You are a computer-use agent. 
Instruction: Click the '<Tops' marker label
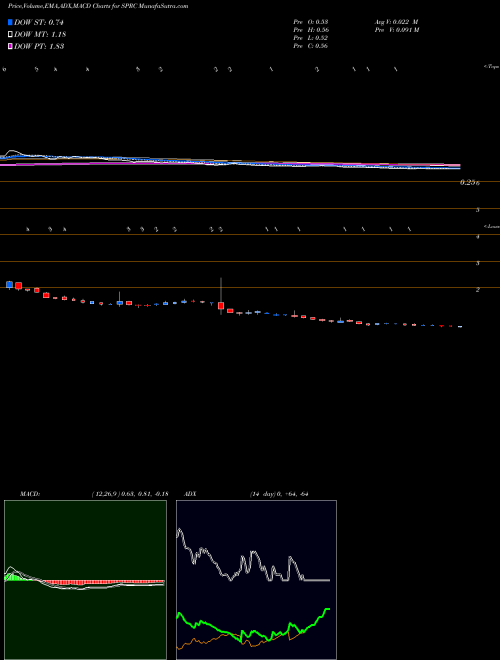click(x=492, y=67)
